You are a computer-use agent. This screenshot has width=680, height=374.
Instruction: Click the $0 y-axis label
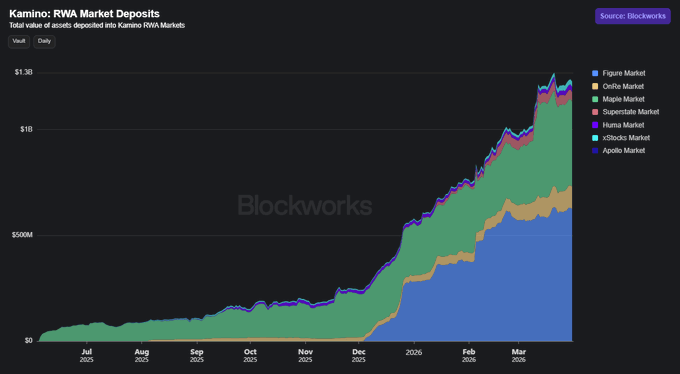(x=29, y=341)
